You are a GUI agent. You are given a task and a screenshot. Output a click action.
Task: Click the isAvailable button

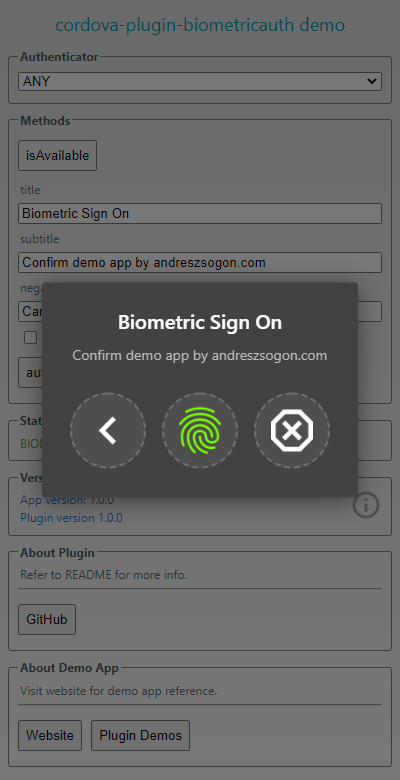click(58, 156)
